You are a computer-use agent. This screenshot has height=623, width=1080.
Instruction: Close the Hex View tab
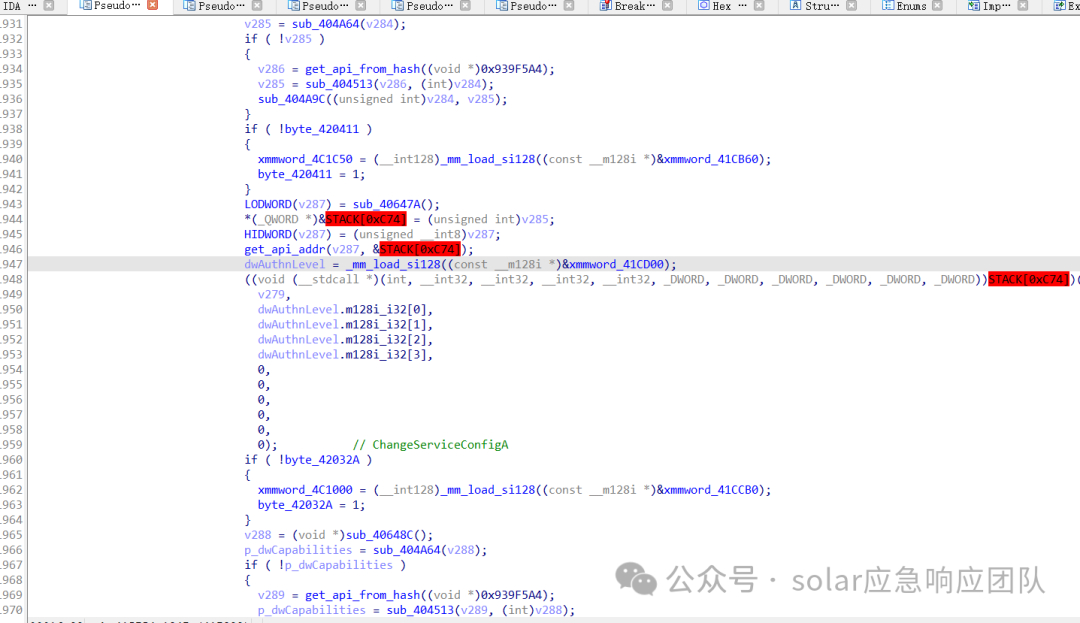click(759, 6)
